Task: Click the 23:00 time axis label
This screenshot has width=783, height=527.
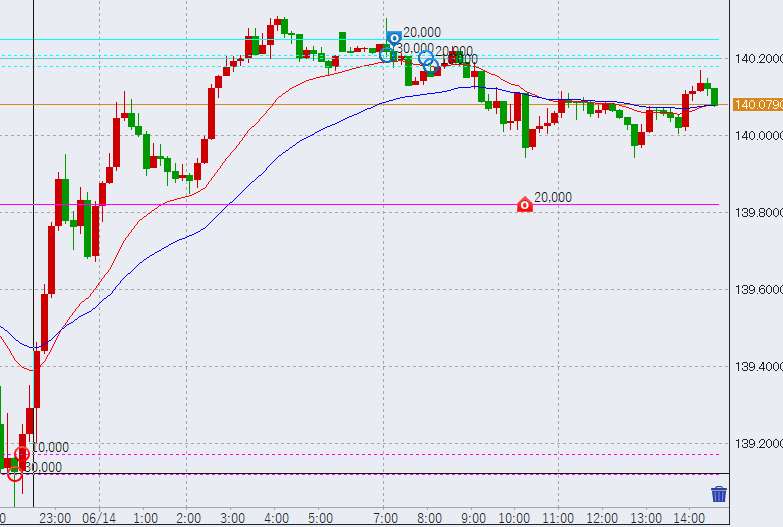Action: click(55, 518)
